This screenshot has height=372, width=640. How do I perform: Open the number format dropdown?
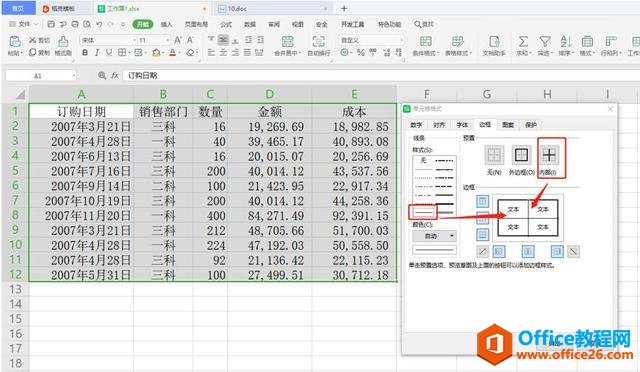pos(401,40)
